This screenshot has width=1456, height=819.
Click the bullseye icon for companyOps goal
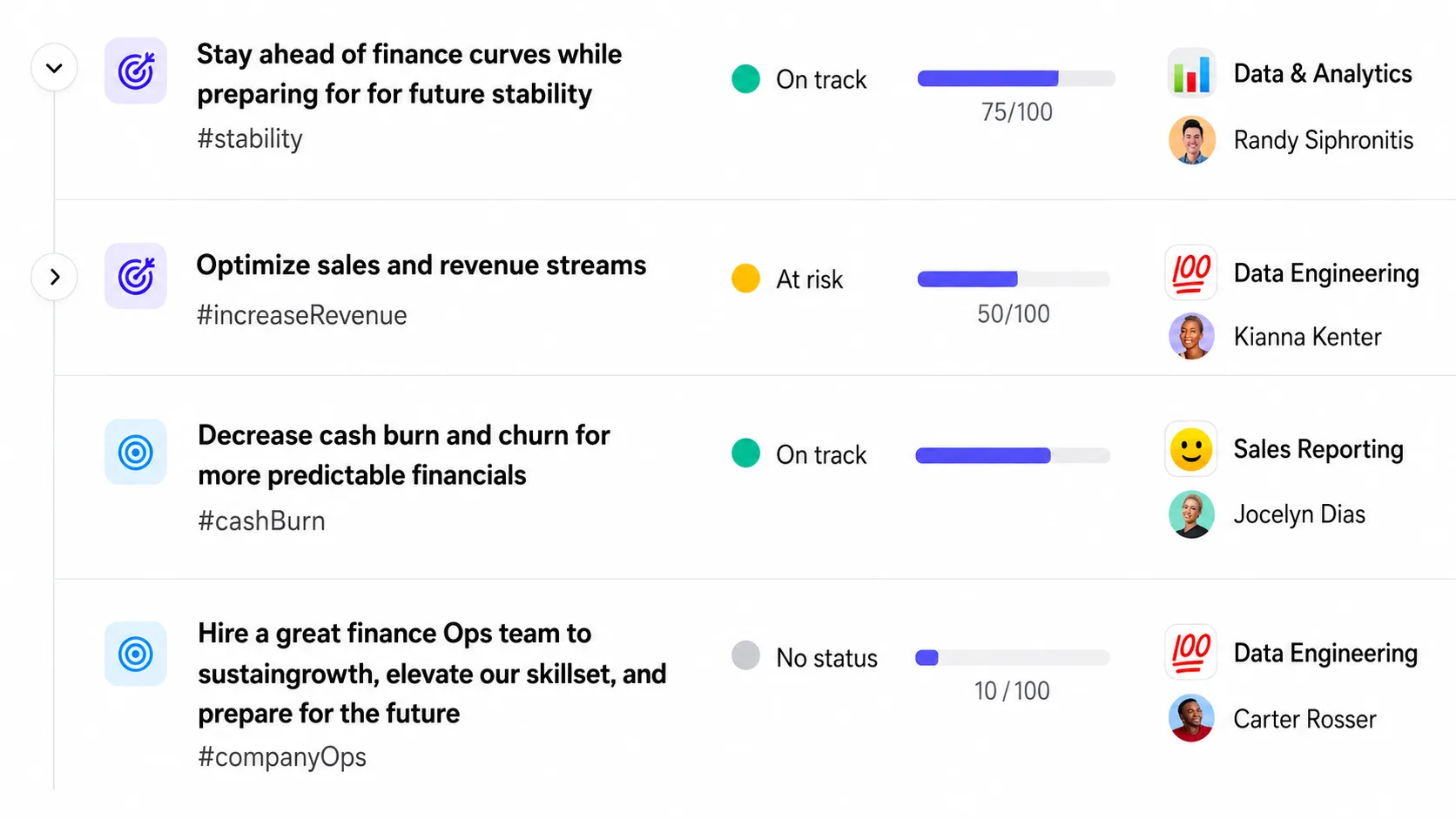click(136, 654)
